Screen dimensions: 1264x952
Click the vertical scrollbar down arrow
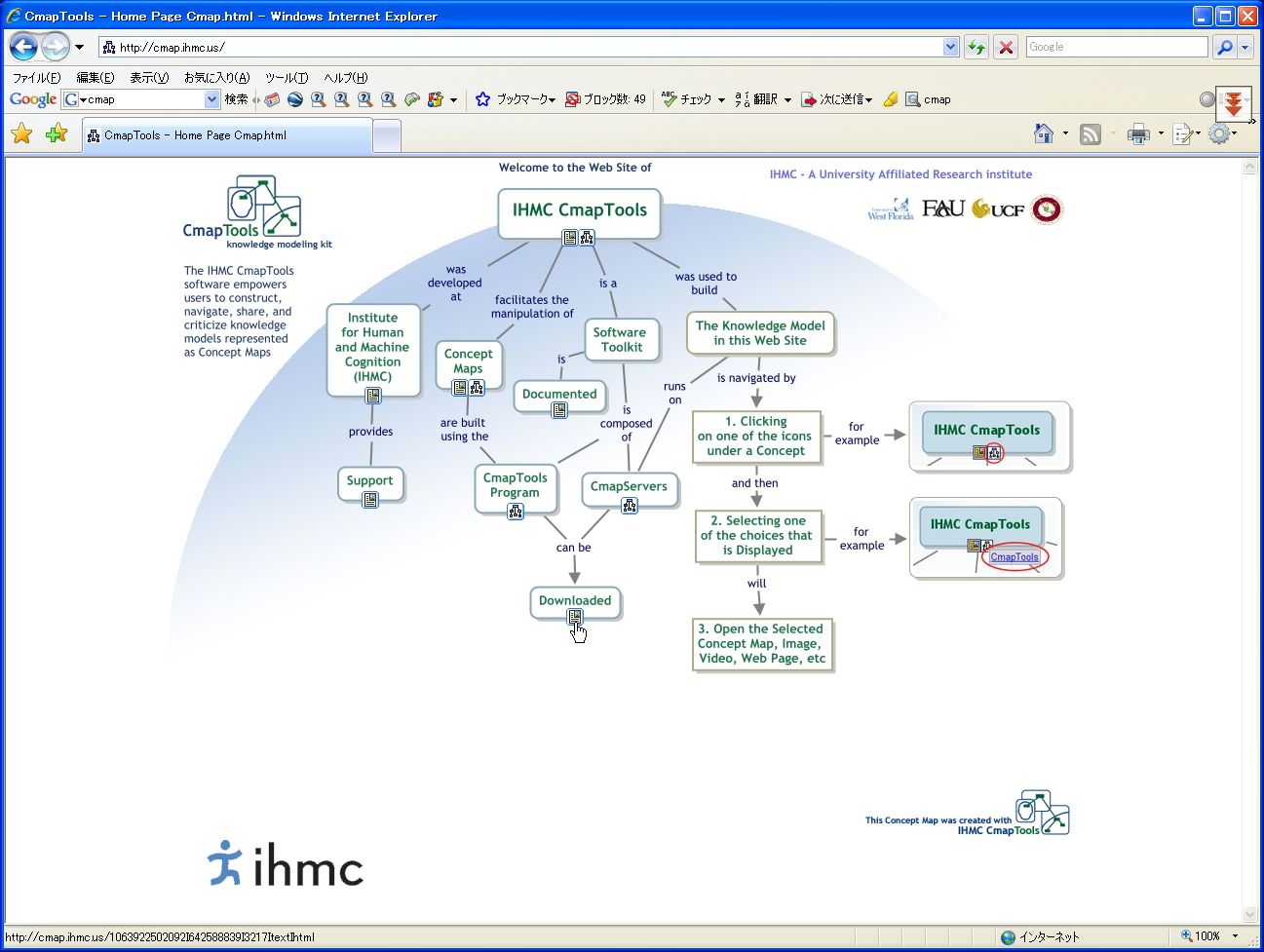1250,914
